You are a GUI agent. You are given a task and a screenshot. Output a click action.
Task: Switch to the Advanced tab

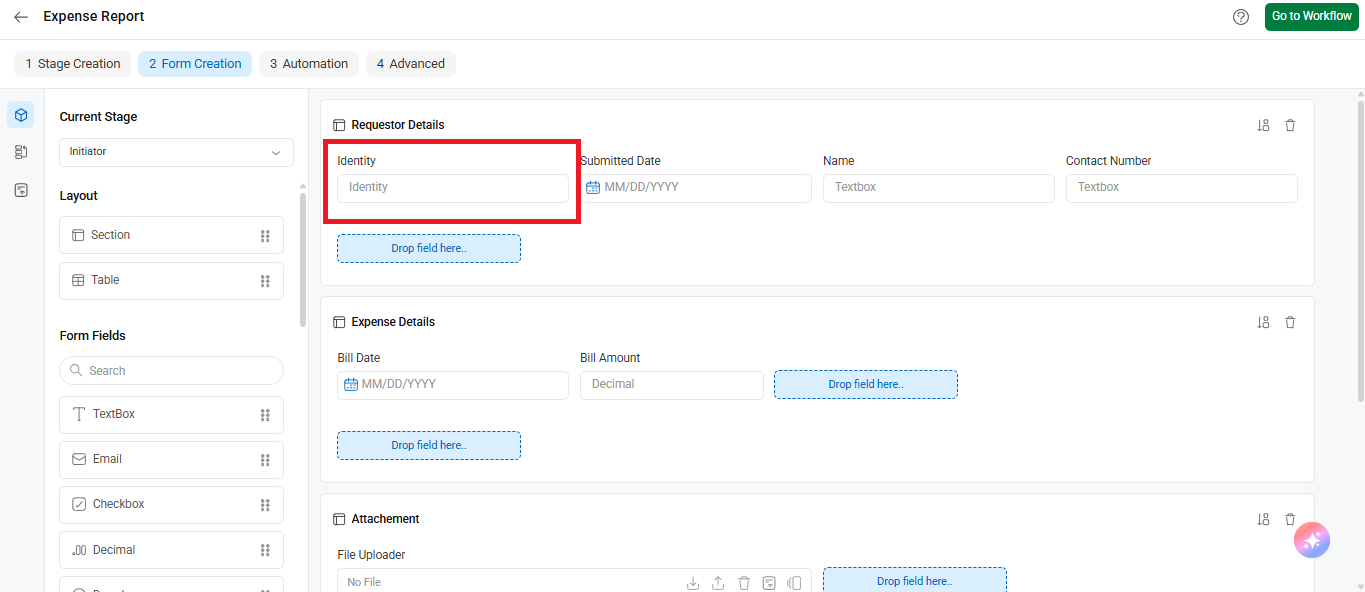coord(411,64)
